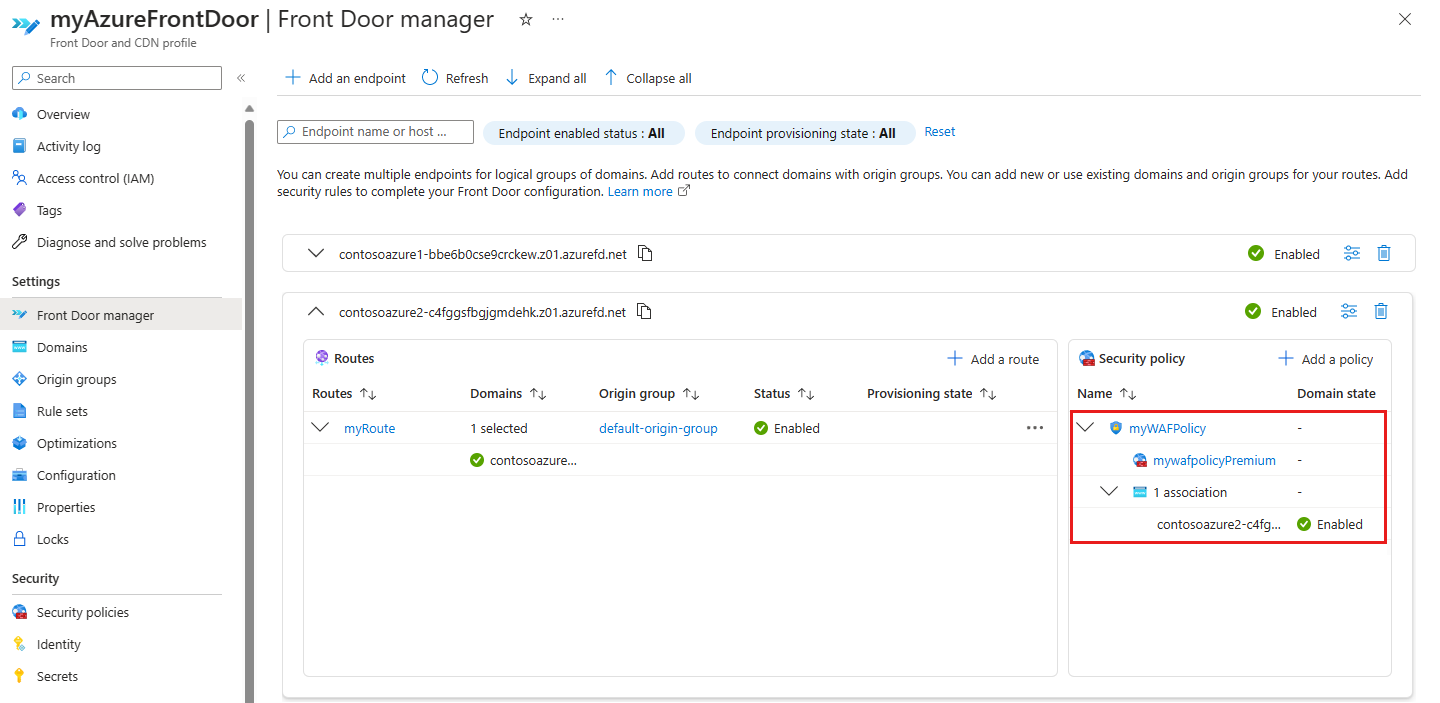Delete contosoazure2 endpoint with trash icon
Image resolution: width=1440 pixels, height=703 pixels.
pyautogui.click(x=1381, y=312)
